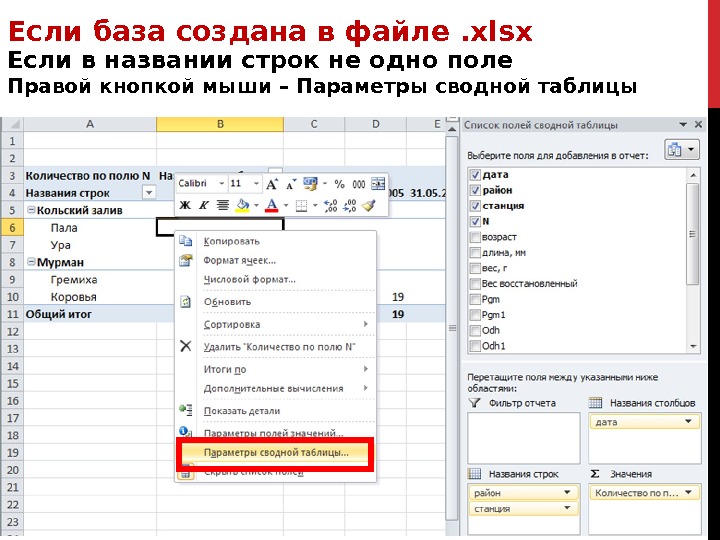Collapse the Мурман group
Image resolution: width=720 pixels, height=540 pixels.
(x=31, y=262)
